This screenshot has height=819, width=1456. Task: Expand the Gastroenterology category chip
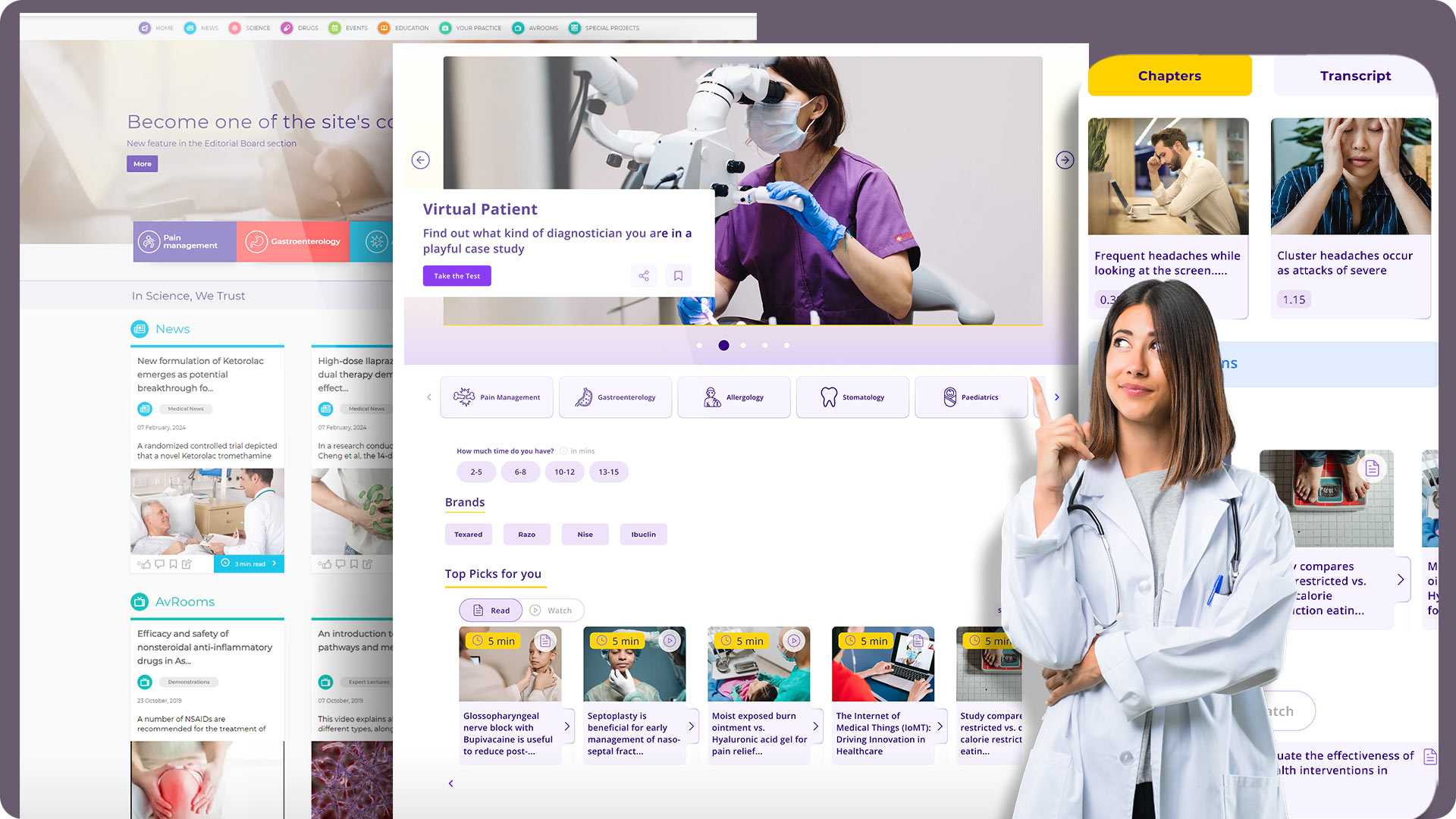click(615, 397)
